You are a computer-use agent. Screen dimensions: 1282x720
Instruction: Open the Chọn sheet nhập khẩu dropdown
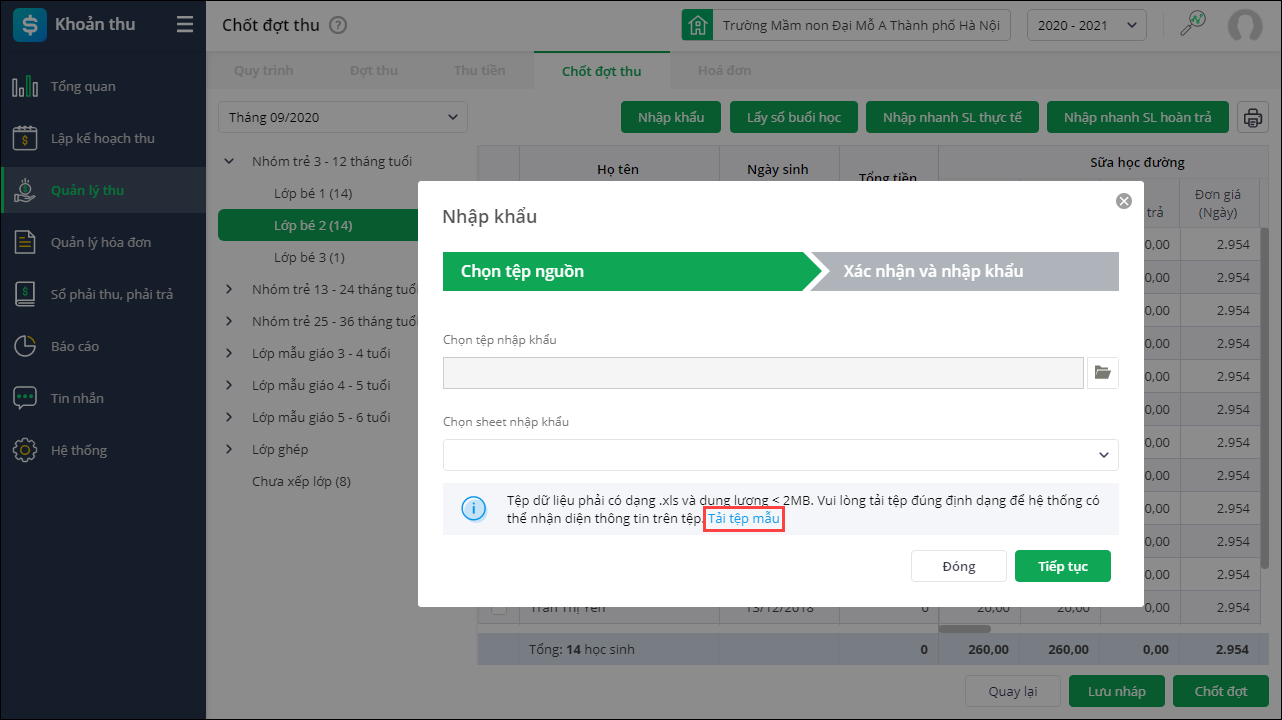tap(781, 454)
